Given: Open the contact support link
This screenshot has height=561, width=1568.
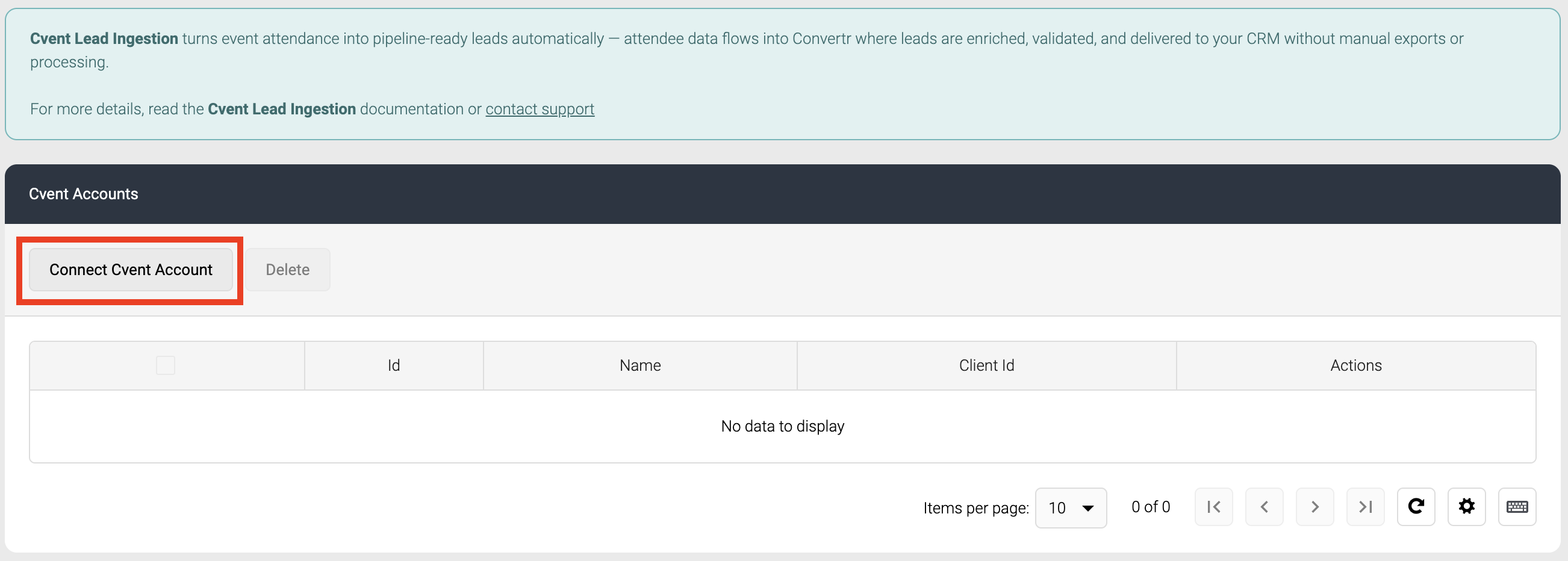Looking at the screenshot, I should 540,109.
